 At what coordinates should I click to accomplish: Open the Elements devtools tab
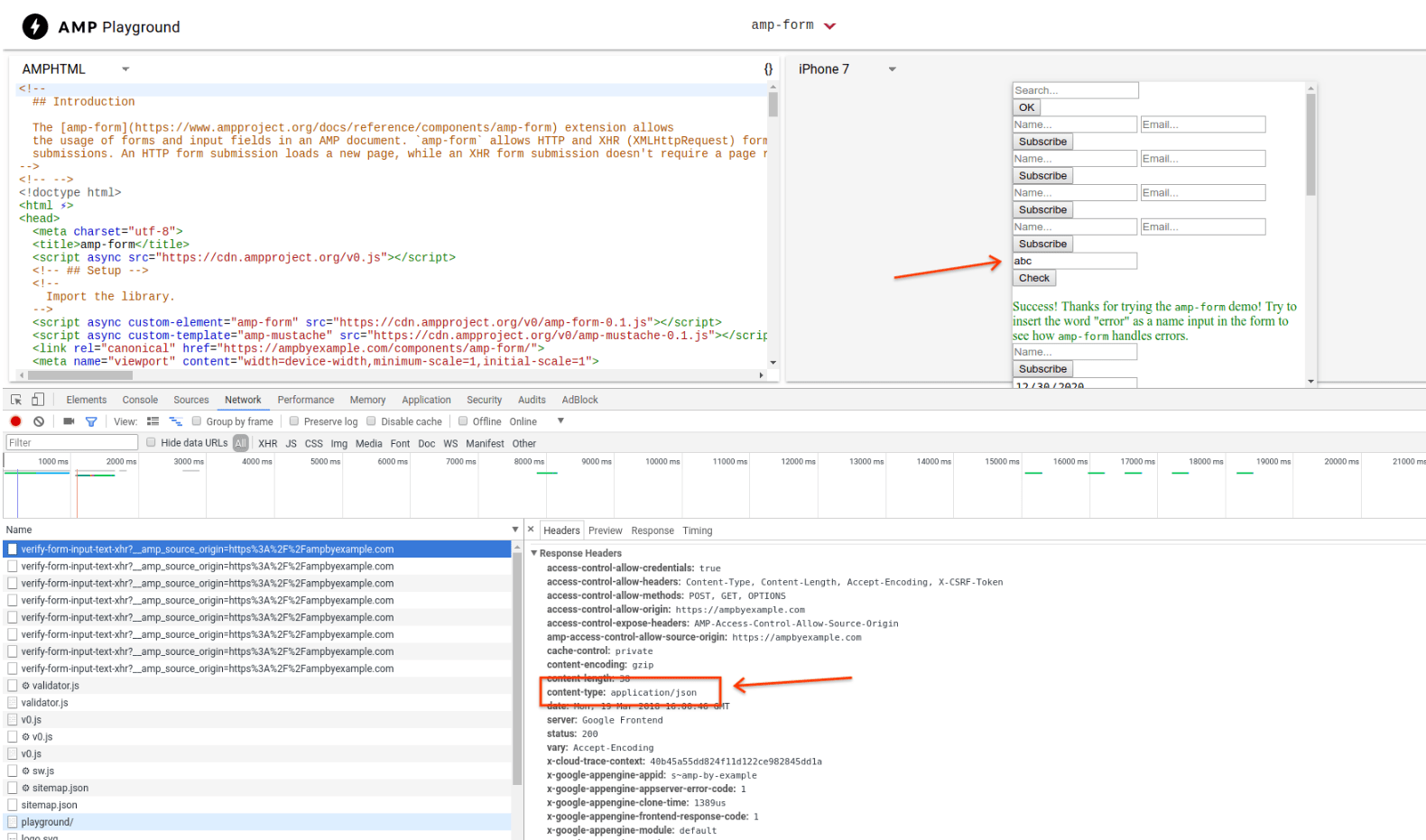point(87,400)
